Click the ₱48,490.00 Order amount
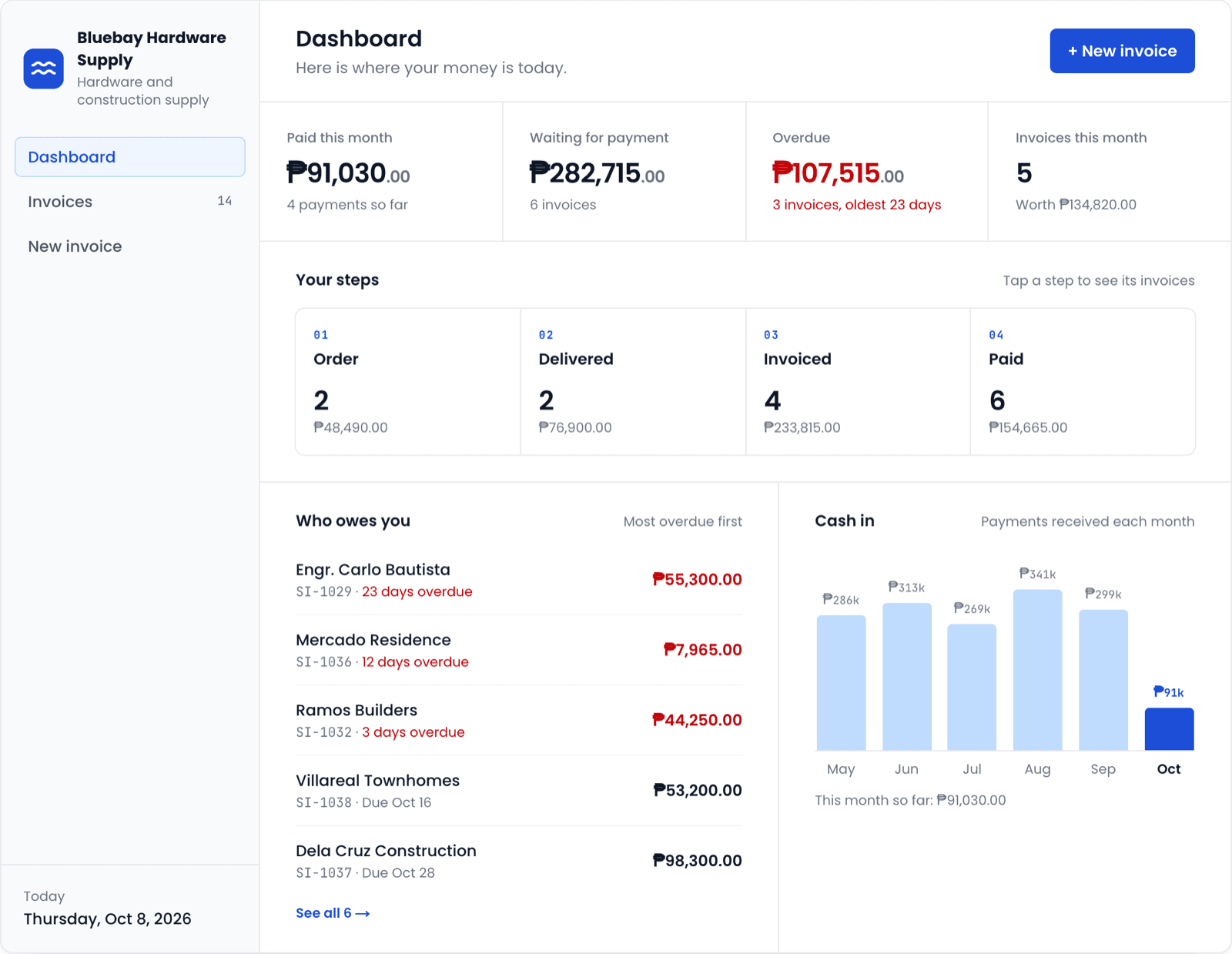 click(x=350, y=427)
